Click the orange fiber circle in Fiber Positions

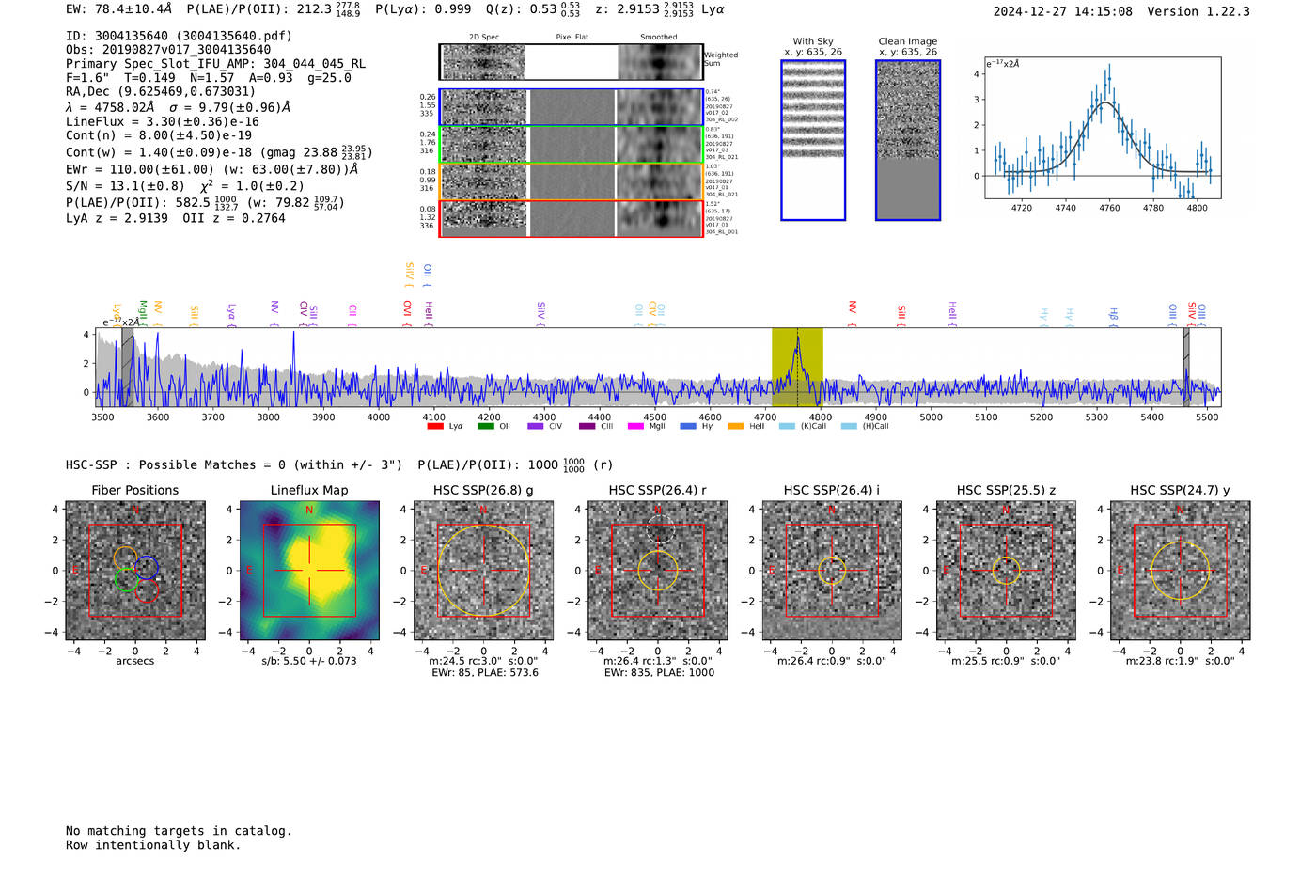[x=125, y=558]
